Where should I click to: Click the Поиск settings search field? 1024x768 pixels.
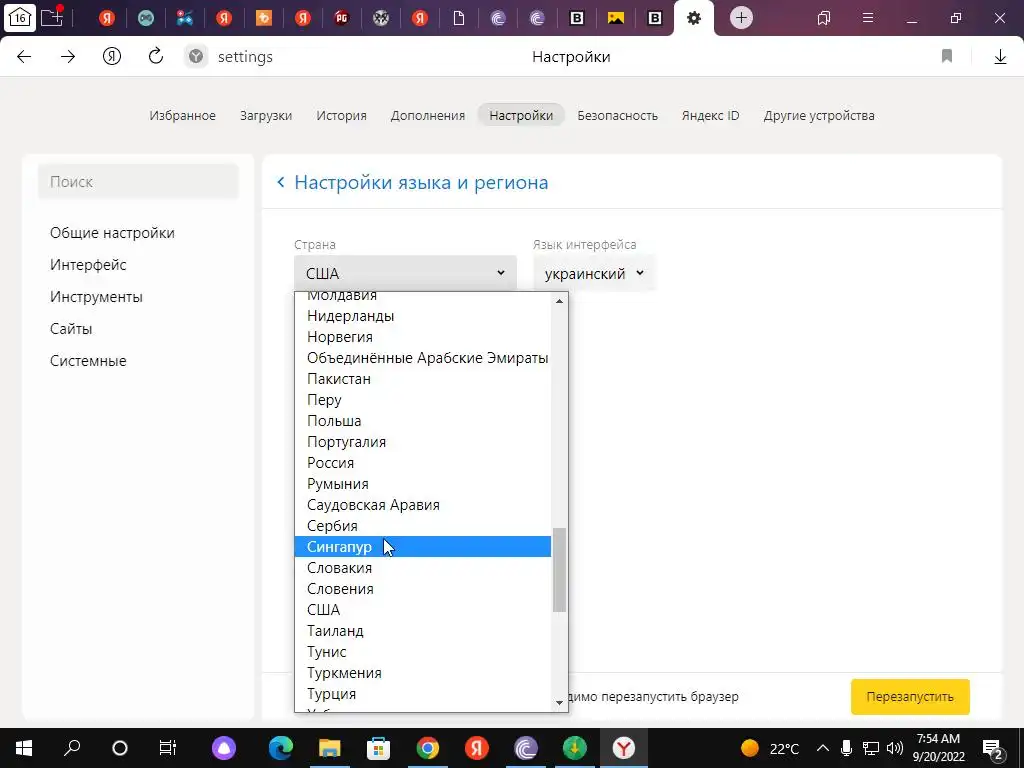(x=138, y=182)
